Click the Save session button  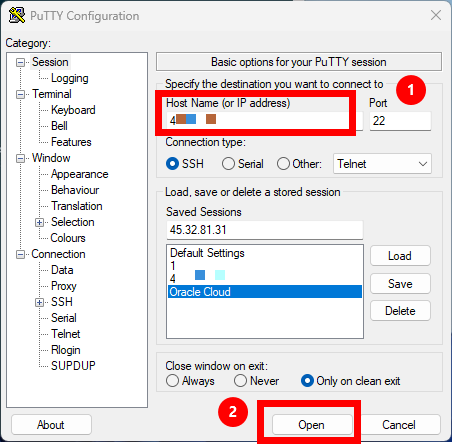(400, 284)
